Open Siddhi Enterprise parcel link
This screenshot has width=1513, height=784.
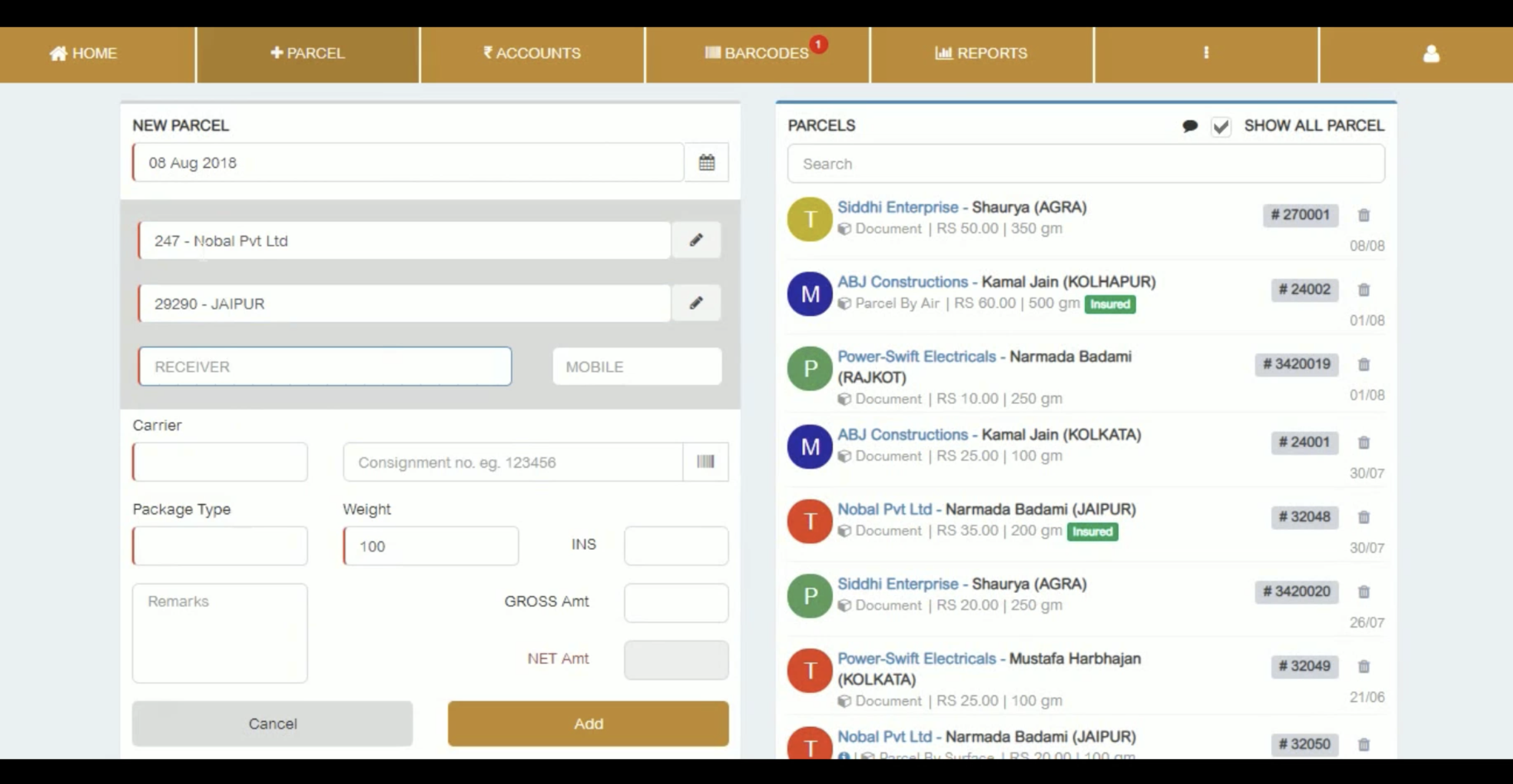897,206
